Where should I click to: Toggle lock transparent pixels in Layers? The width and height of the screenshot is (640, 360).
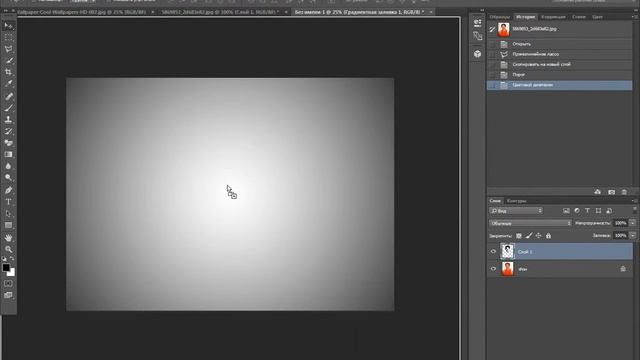click(519, 236)
